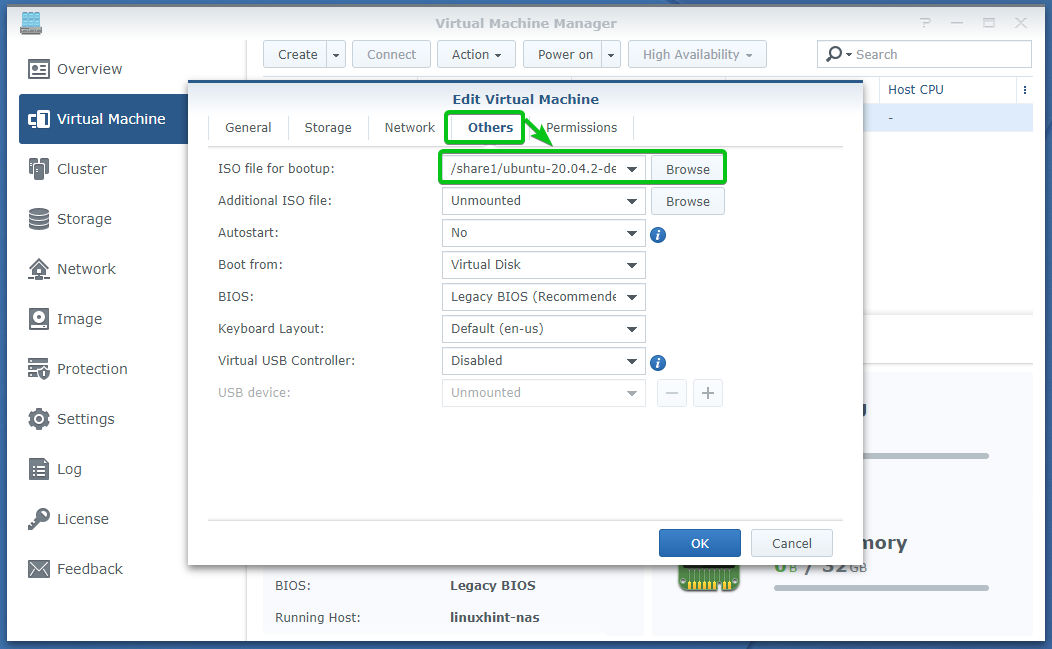Image resolution: width=1052 pixels, height=649 pixels.
Task: Click the info icon beside Virtual USB Controller
Action: point(658,363)
